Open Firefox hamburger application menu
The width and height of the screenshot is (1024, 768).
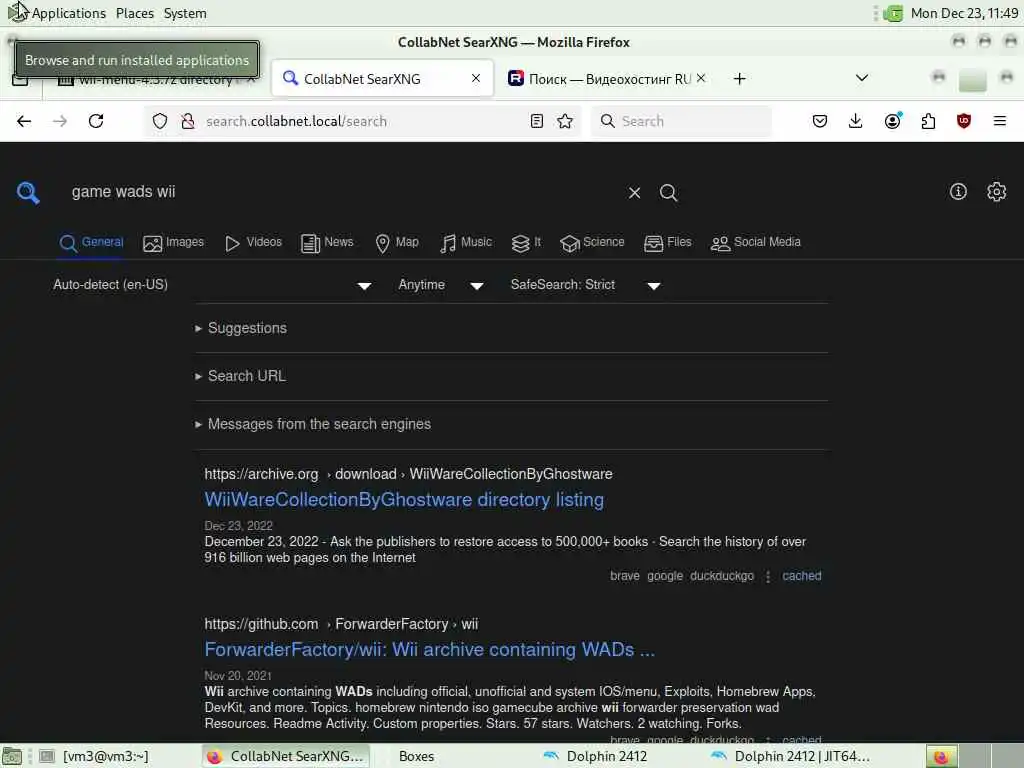coord(999,121)
